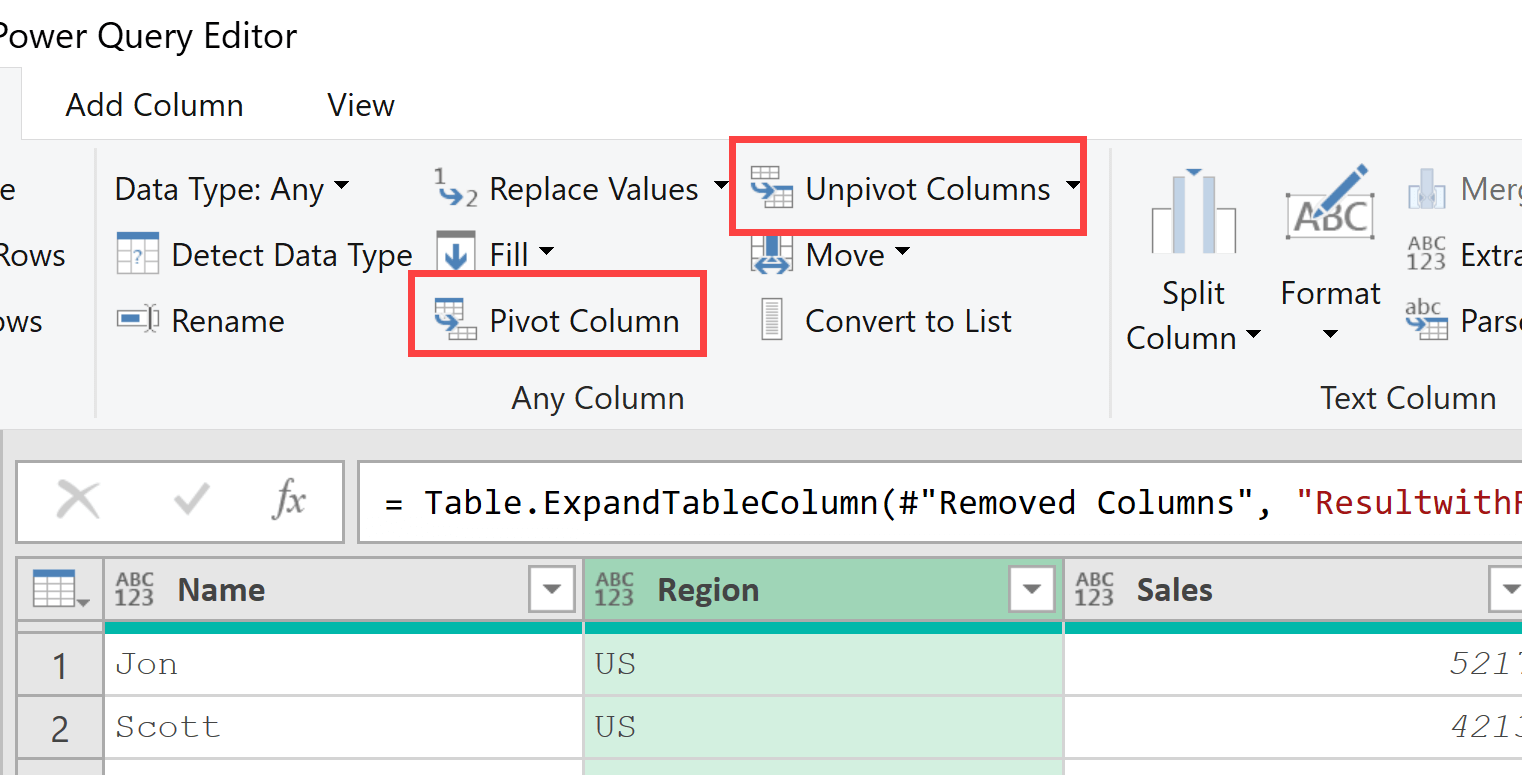The height and width of the screenshot is (775, 1522).
Task: Expand the Replace Values dropdown arrow
Action: (x=720, y=187)
